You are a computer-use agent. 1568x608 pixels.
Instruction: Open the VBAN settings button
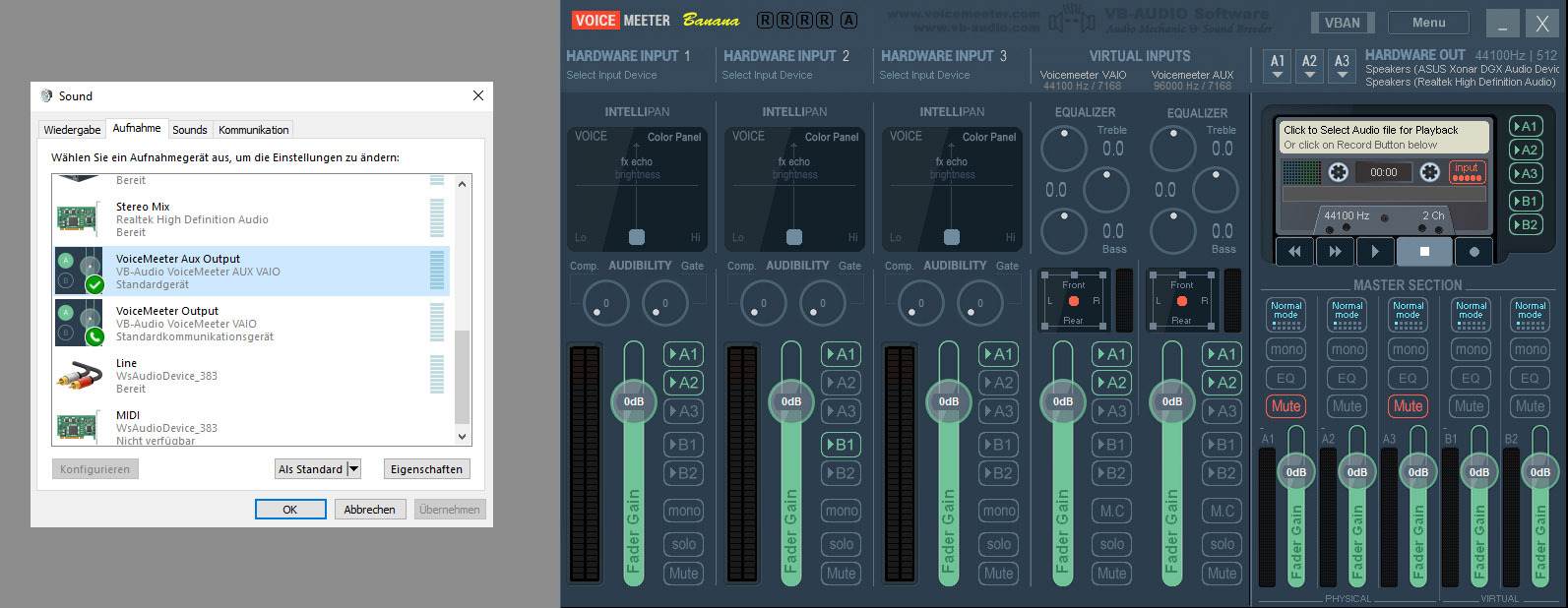[1342, 23]
